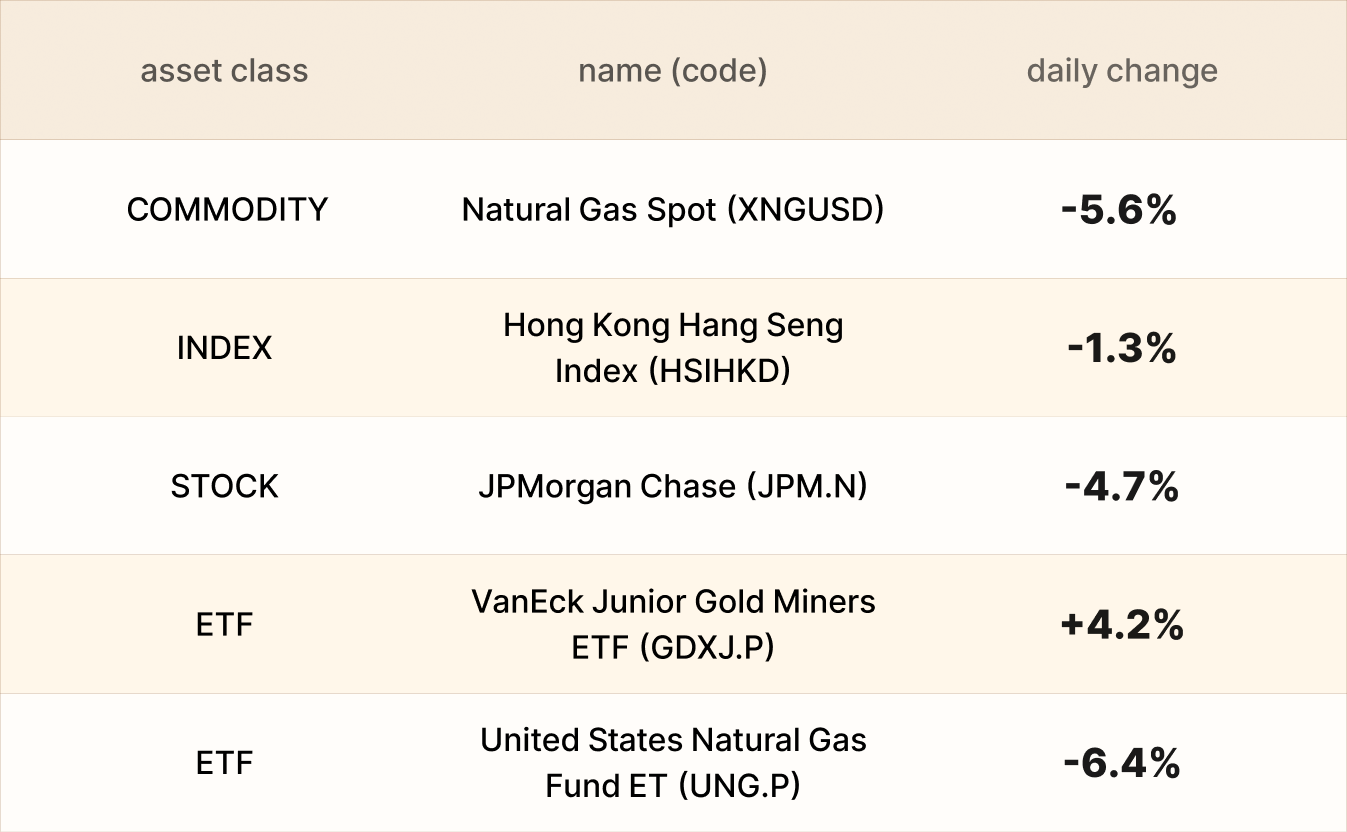Select ETF cell in VanEck row
Viewport: 1347px width, 832px height.
[x=224, y=625]
